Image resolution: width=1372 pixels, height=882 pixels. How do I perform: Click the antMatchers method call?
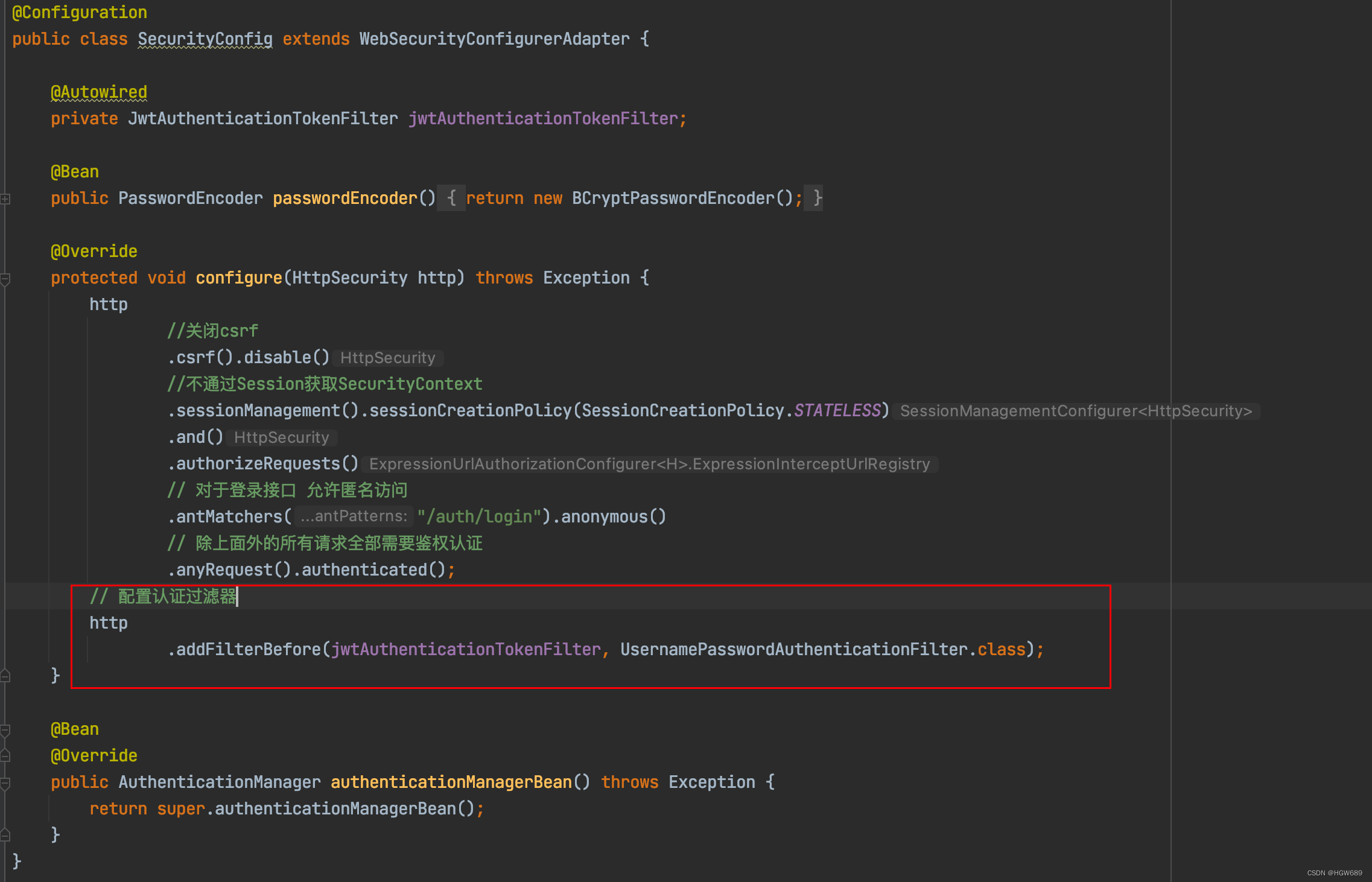229,516
